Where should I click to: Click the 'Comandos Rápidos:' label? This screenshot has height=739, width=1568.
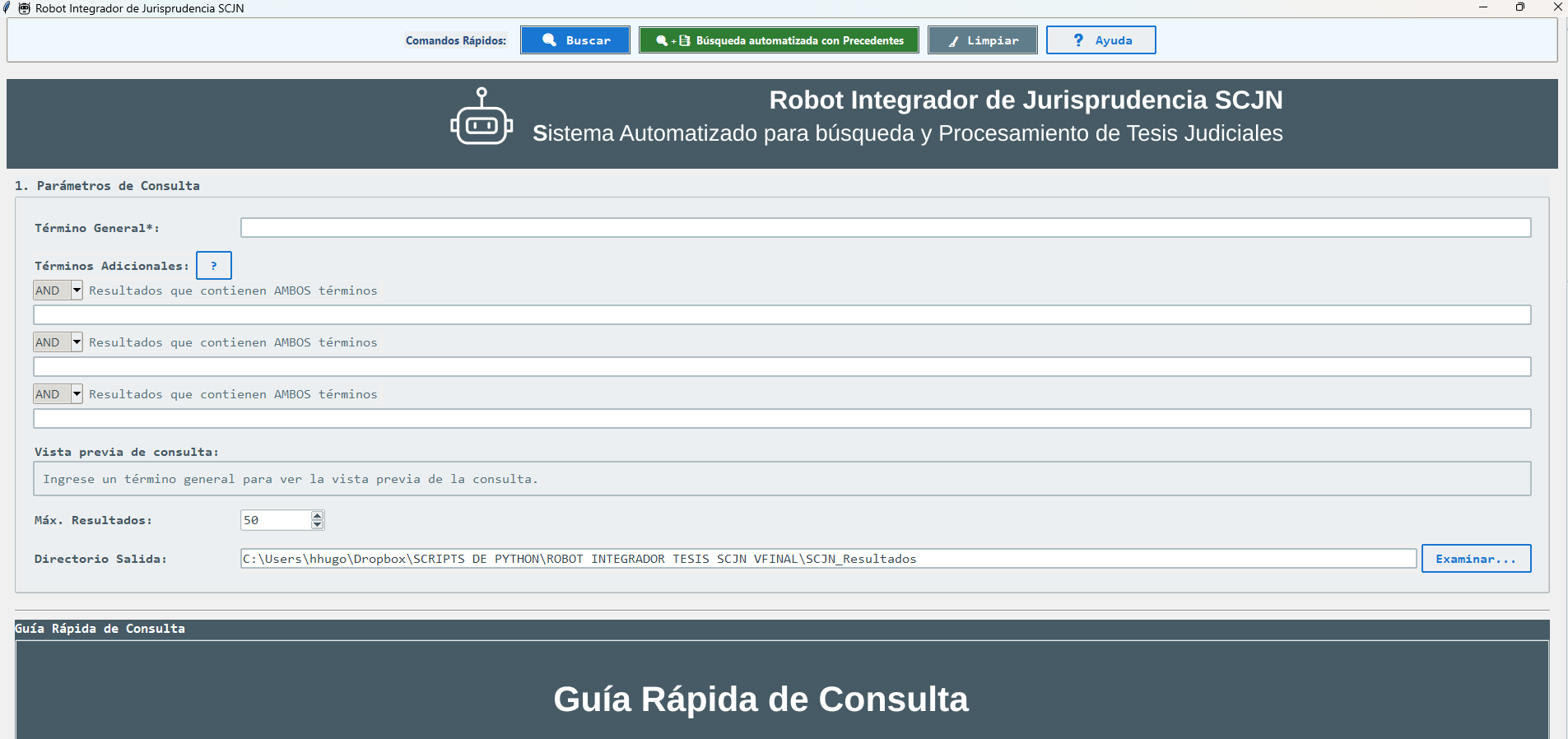tap(456, 40)
